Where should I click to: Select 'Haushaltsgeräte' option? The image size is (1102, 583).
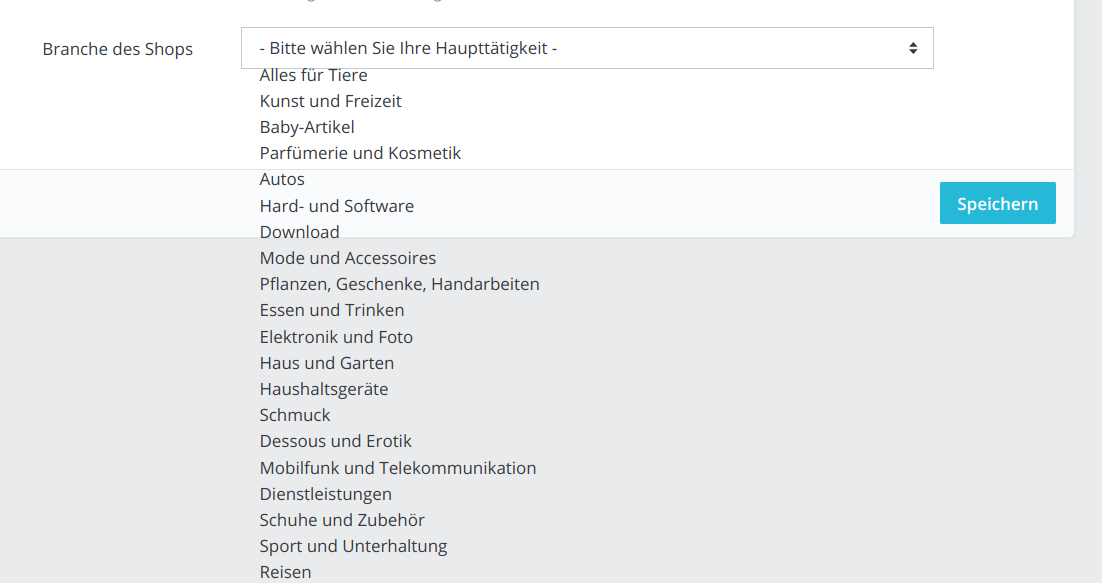323,389
